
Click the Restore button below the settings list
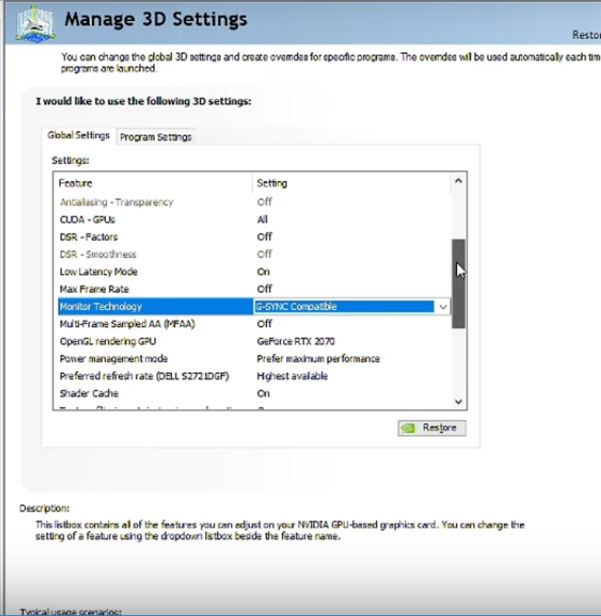[x=432, y=428]
